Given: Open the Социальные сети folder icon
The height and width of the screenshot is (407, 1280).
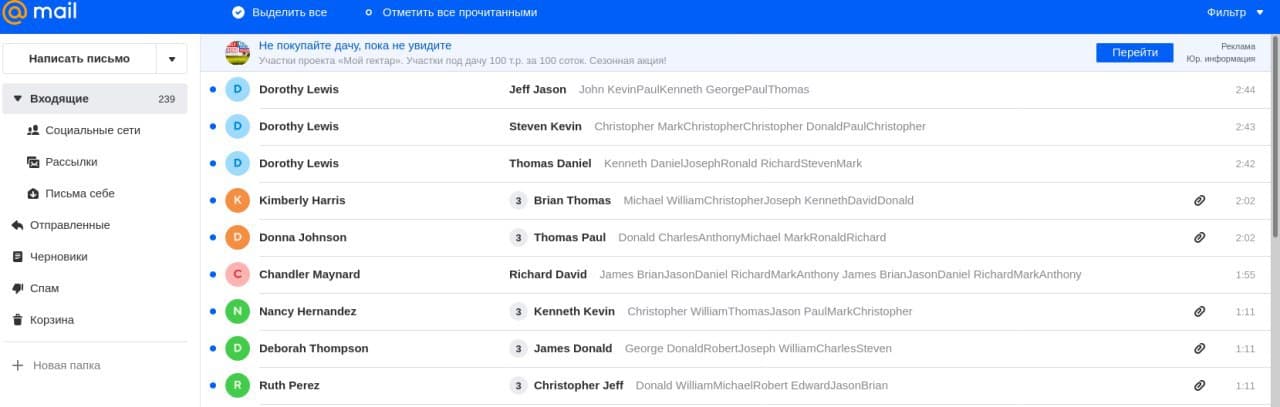Looking at the screenshot, I should pos(33,130).
